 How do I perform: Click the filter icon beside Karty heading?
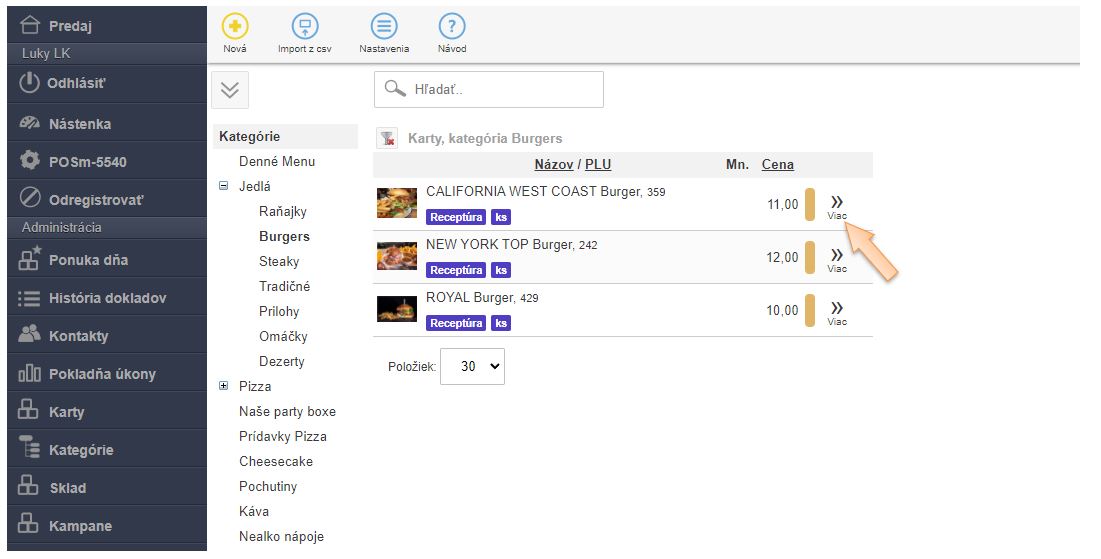pyautogui.click(x=387, y=139)
